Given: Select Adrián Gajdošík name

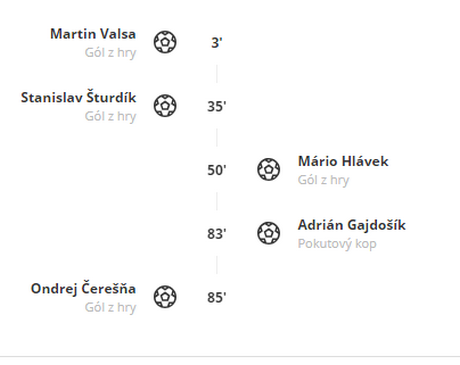Looking at the screenshot, I should [x=352, y=225].
